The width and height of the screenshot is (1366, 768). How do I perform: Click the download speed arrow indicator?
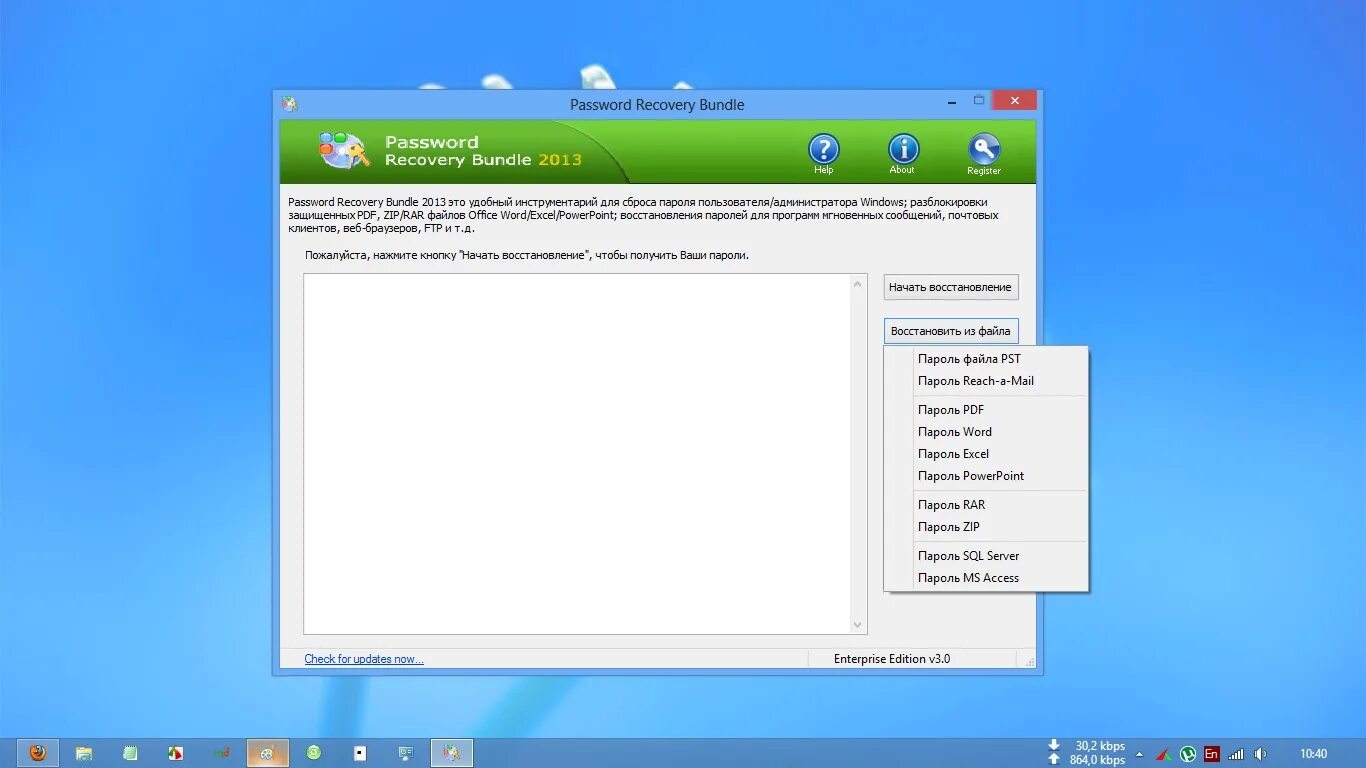1054,746
